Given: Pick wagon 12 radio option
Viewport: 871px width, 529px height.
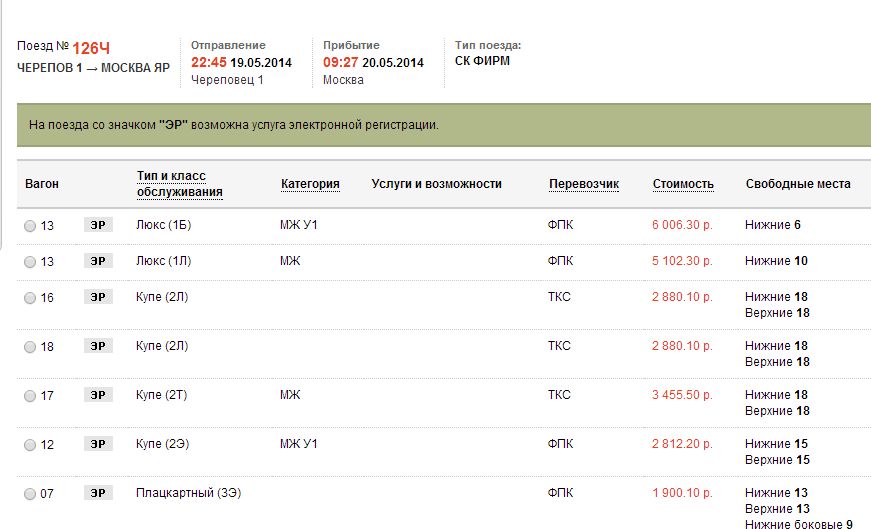Looking at the screenshot, I should [x=30, y=445].
